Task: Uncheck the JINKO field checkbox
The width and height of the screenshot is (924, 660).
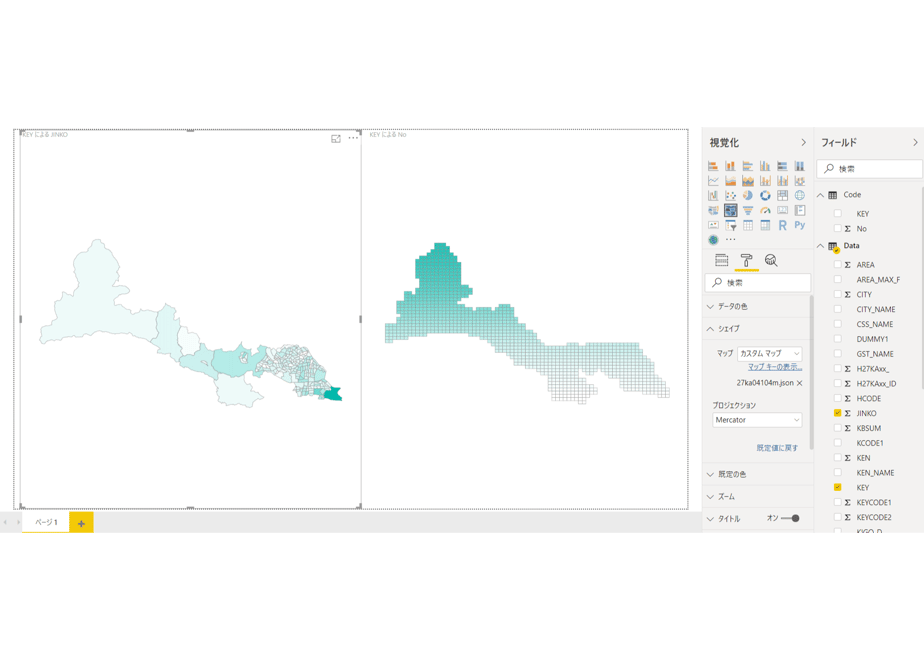Action: click(837, 413)
